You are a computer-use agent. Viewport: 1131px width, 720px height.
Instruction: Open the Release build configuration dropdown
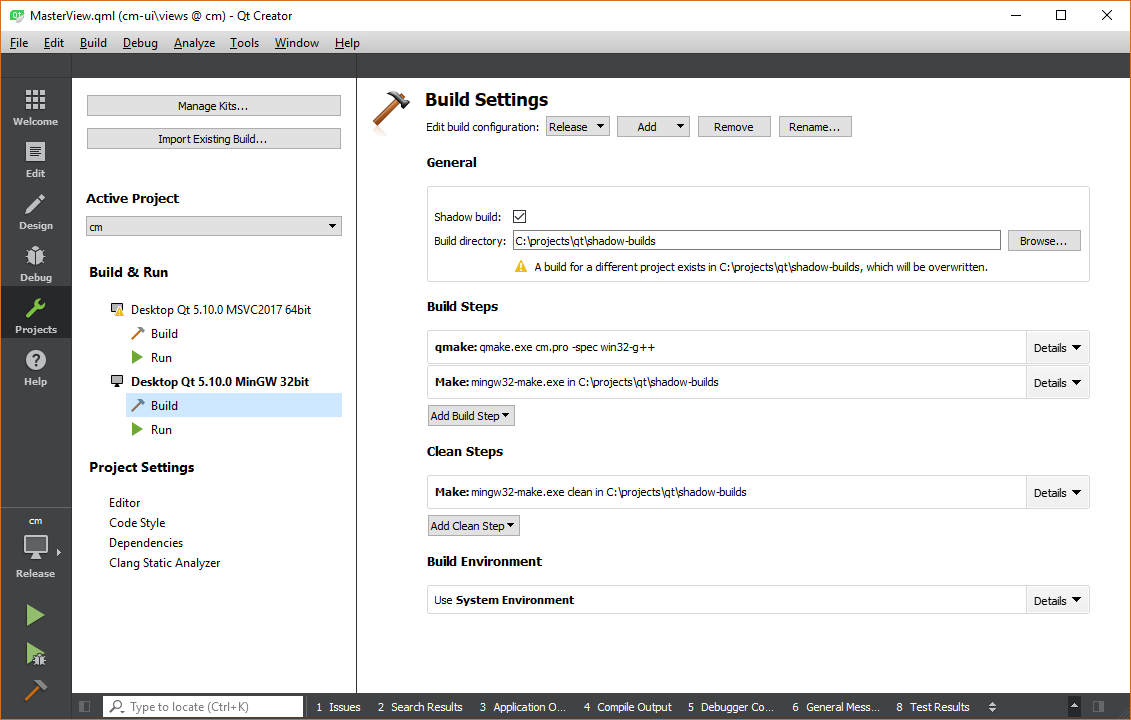pyautogui.click(x=577, y=127)
